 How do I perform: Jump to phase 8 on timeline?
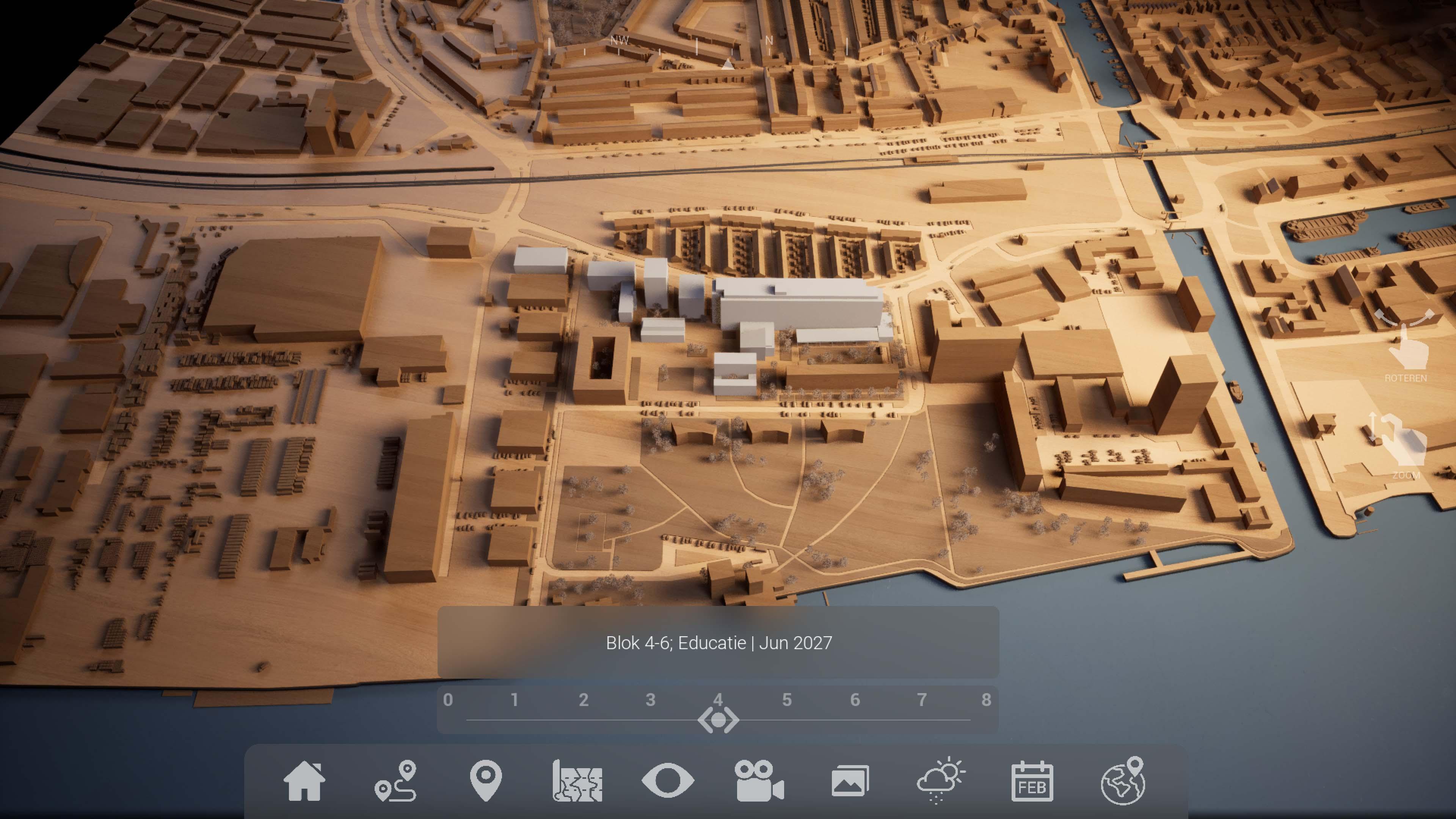986,700
